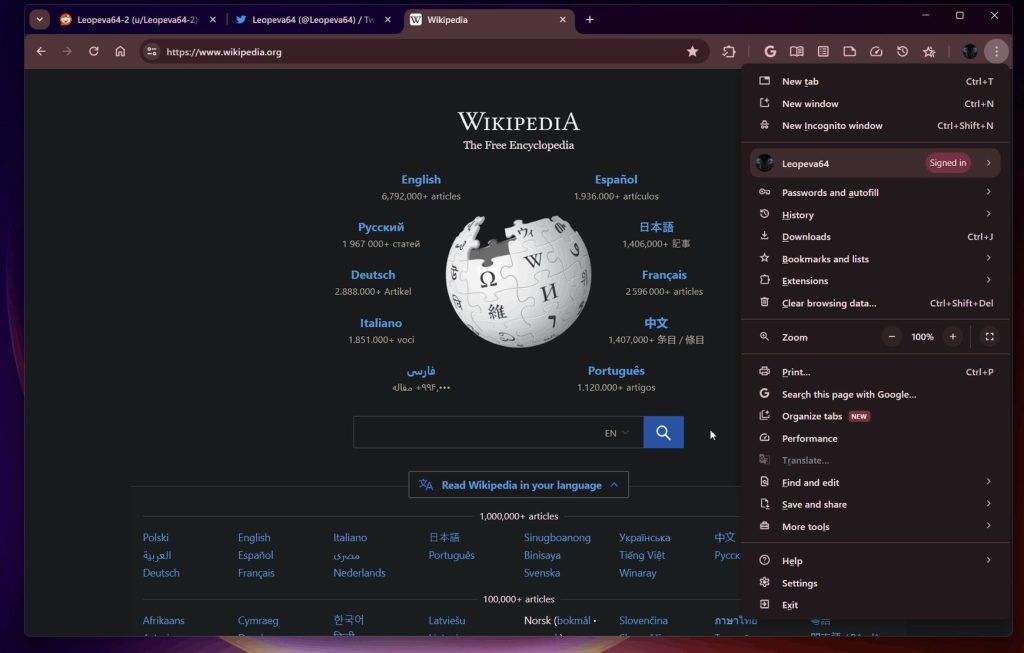Expand the Extensions submenu entry
Screen dimensions: 1024x653
(x=875, y=281)
